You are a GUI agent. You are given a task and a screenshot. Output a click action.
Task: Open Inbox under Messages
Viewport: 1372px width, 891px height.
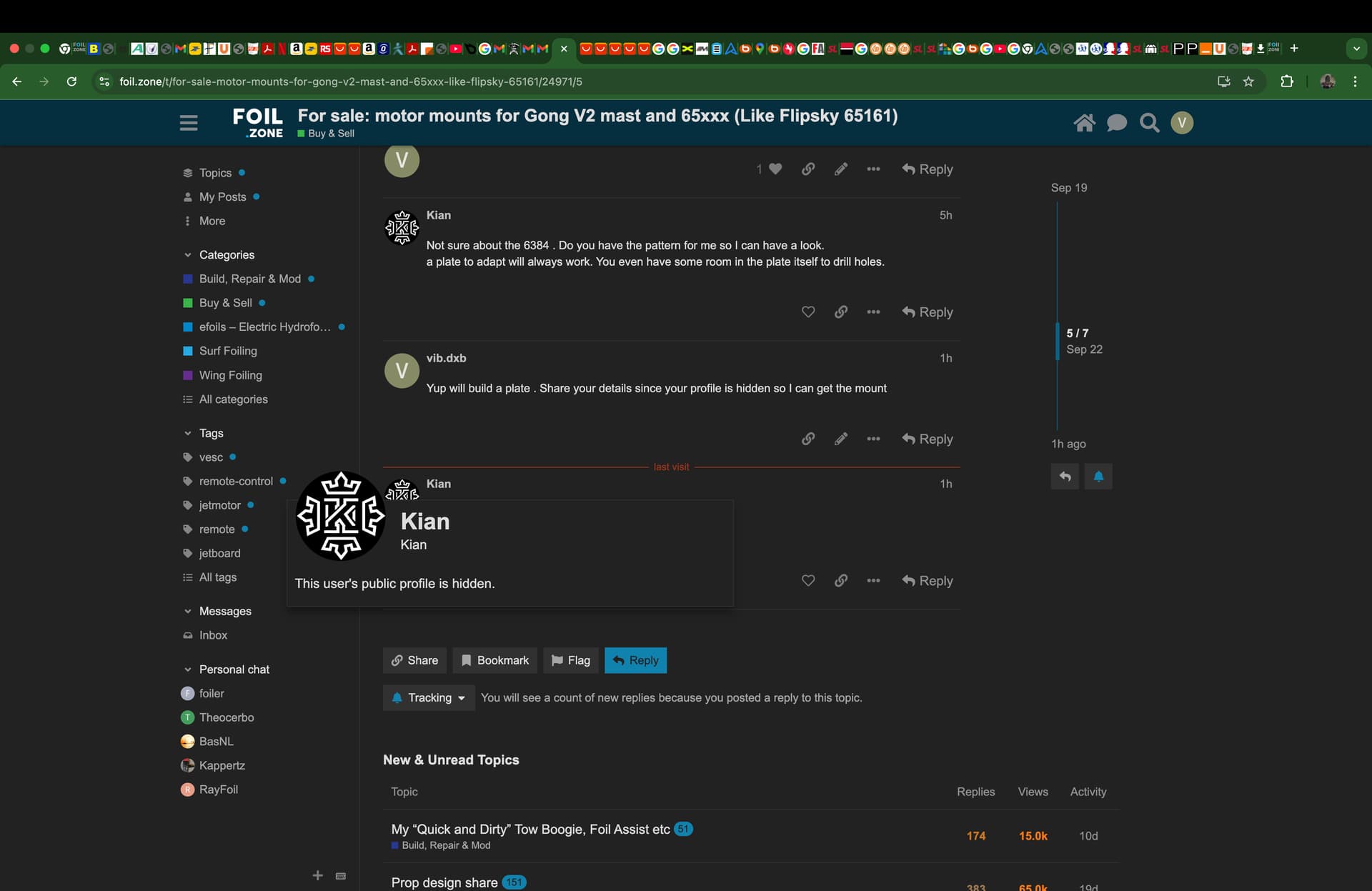tap(213, 635)
